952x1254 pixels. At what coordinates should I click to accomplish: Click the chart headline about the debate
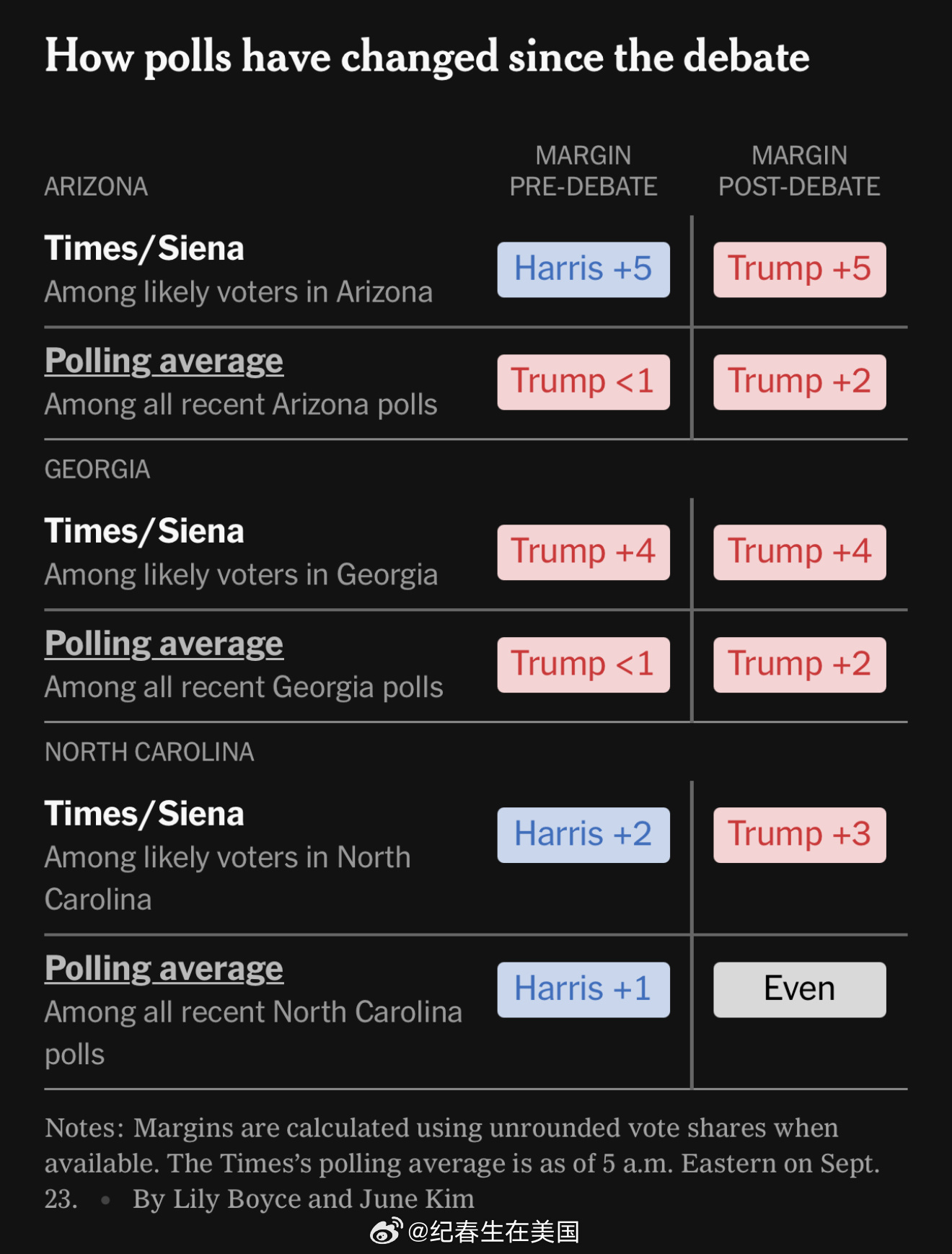[x=427, y=57]
